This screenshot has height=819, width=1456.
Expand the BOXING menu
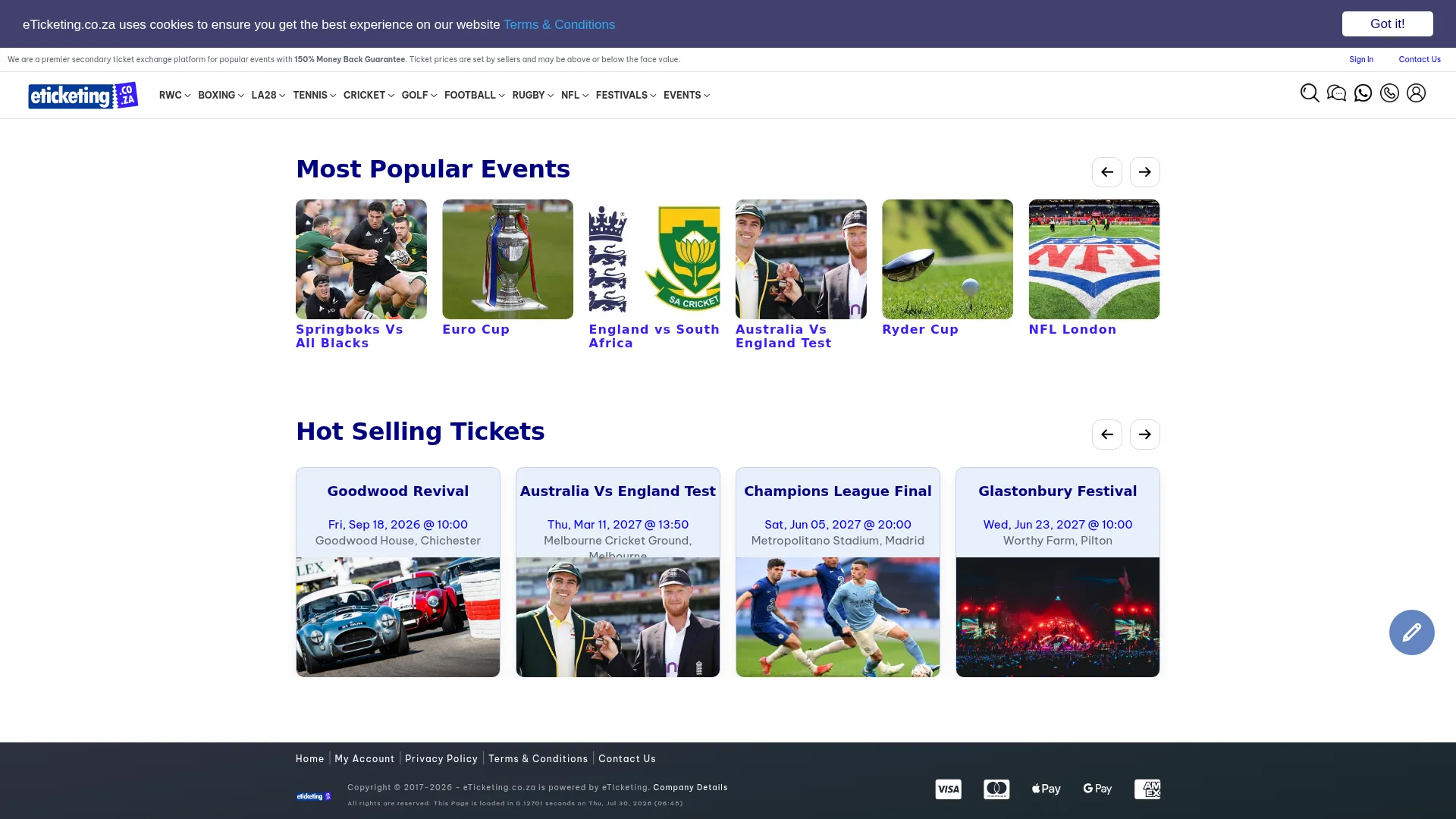click(x=221, y=96)
